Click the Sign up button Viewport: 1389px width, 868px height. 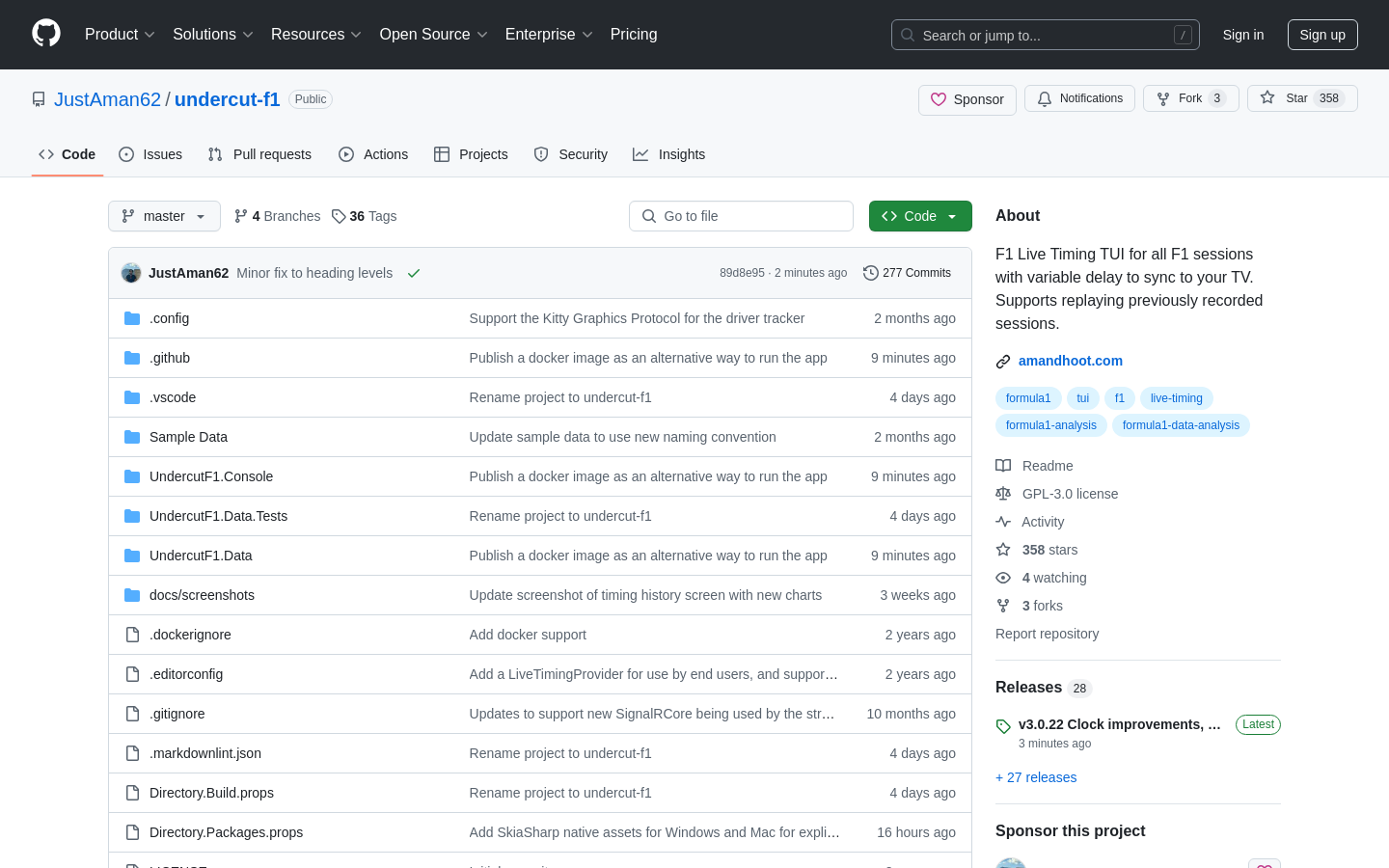coord(1322,35)
